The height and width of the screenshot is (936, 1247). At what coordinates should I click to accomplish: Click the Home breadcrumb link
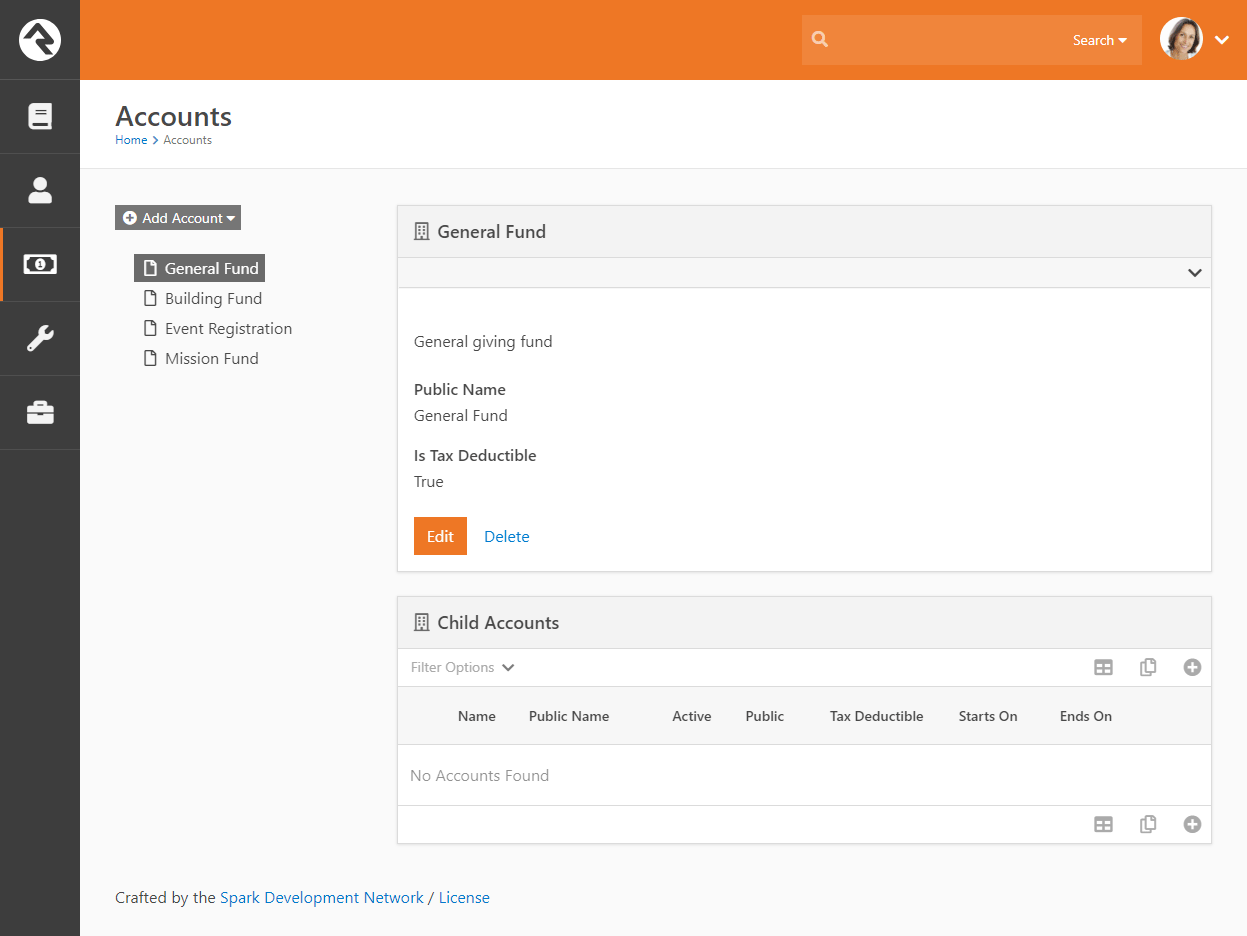click(131, 140)
